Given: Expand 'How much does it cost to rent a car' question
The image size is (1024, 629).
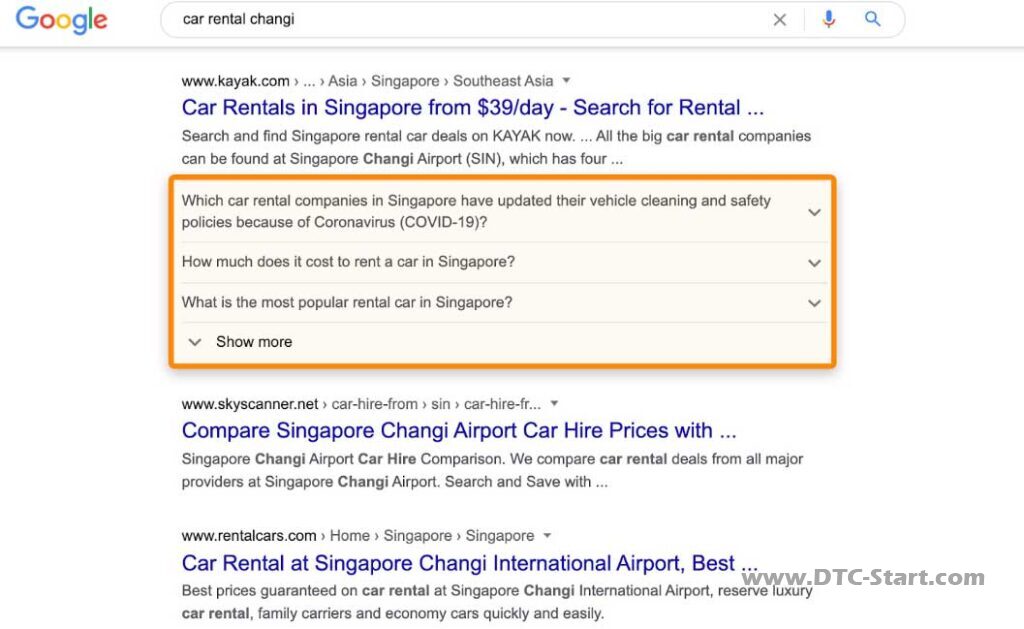Looking at the screenshot, I should click(x=502, y=262).
